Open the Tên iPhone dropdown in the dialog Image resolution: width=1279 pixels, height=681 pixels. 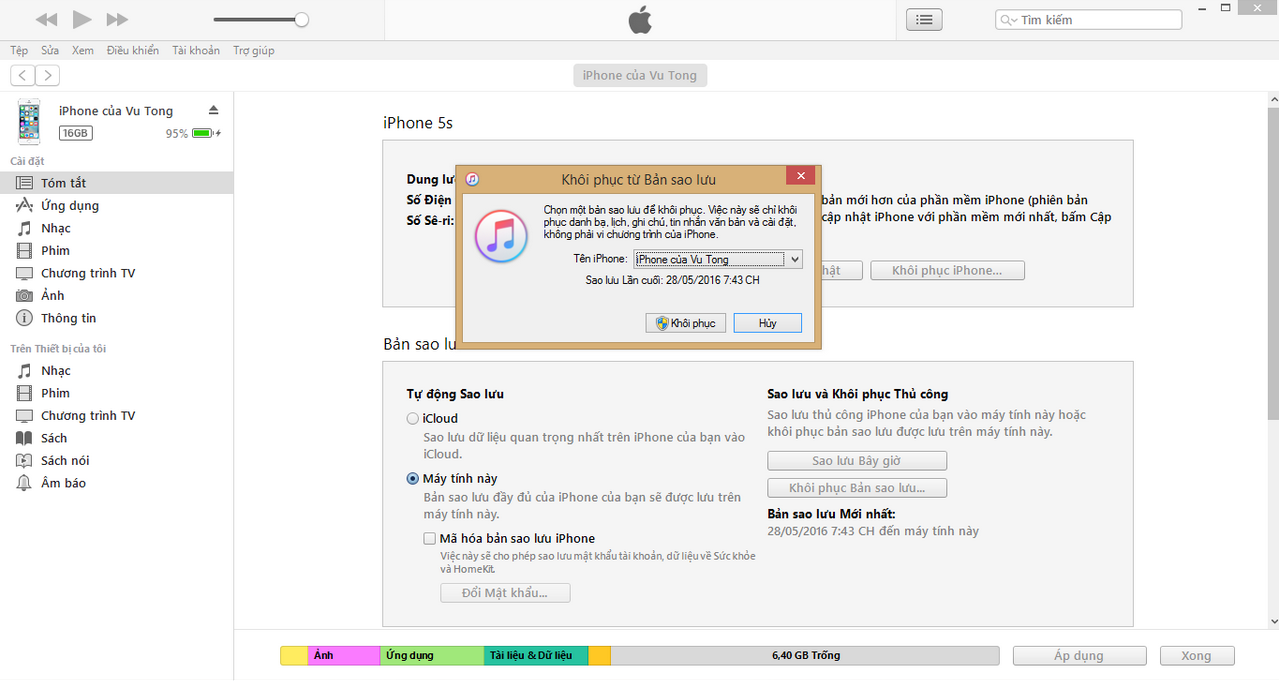click(795, 259)
